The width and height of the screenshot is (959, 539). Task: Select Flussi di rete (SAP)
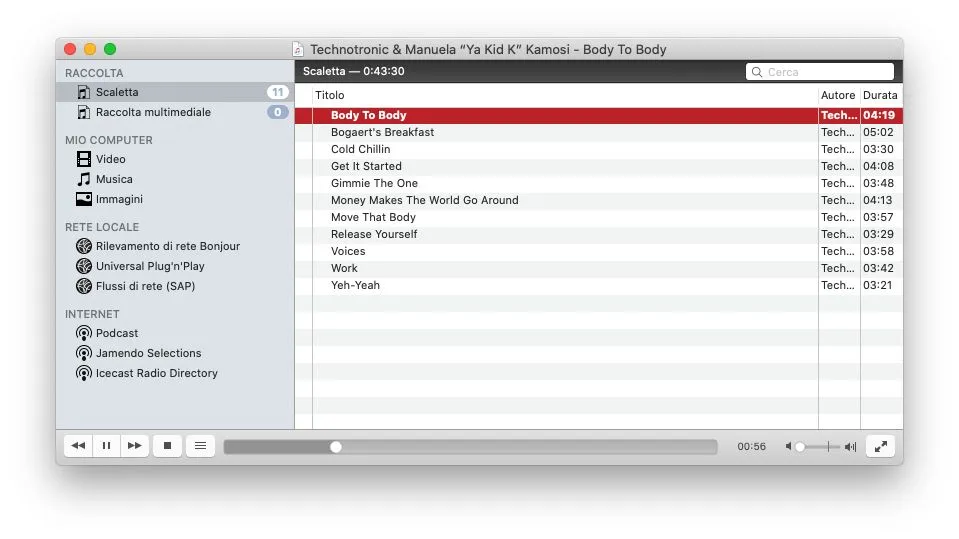pyautogui.click(x=175, y=286)
